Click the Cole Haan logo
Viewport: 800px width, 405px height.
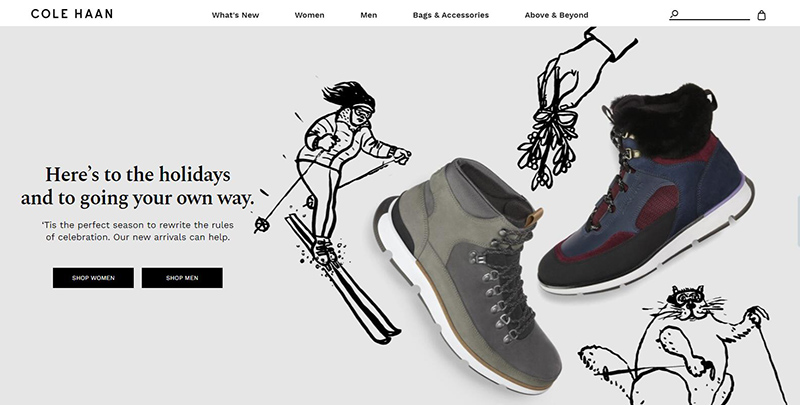(72, 14)
